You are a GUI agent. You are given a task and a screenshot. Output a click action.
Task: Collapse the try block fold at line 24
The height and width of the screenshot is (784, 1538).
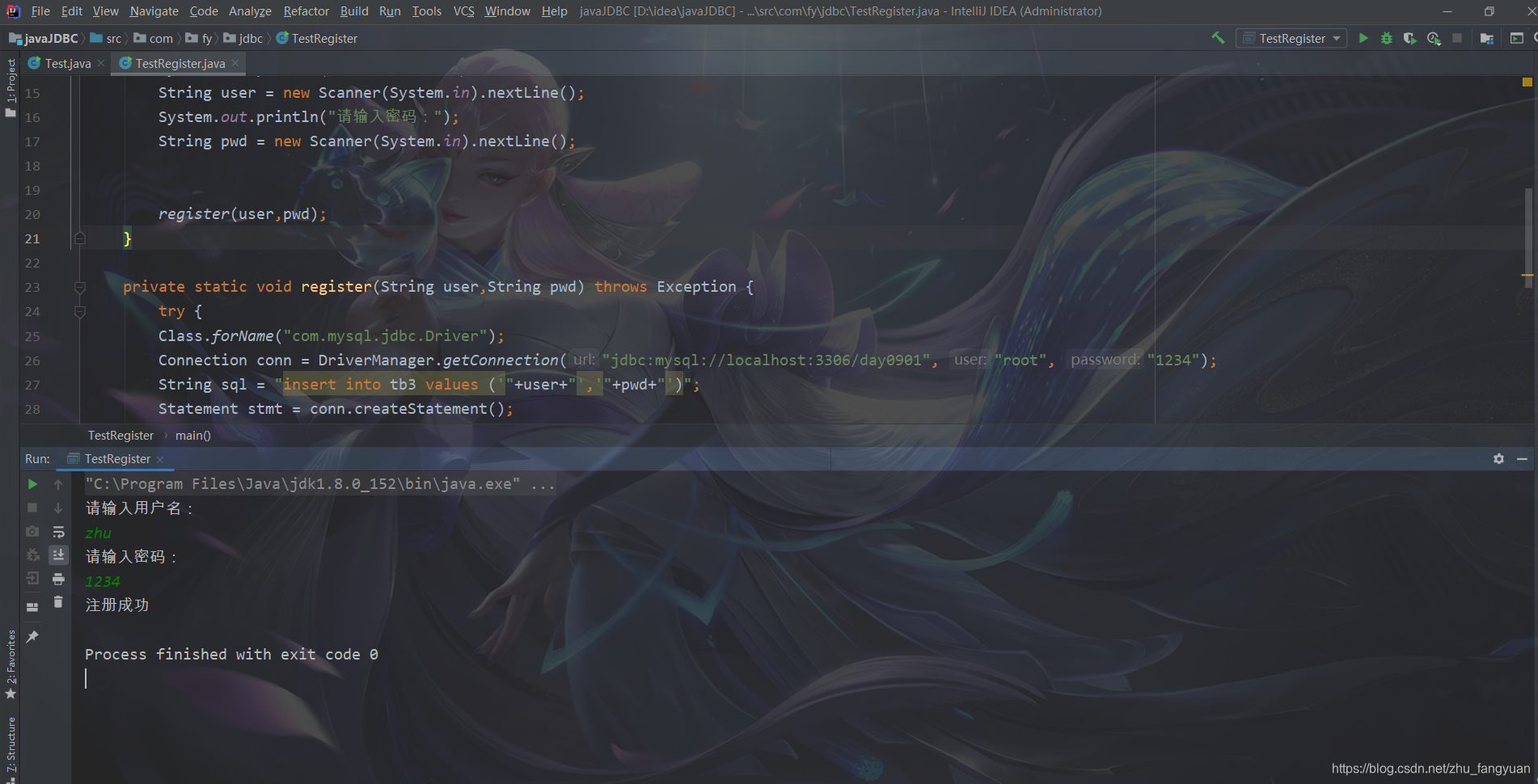(x=79, y=311)
